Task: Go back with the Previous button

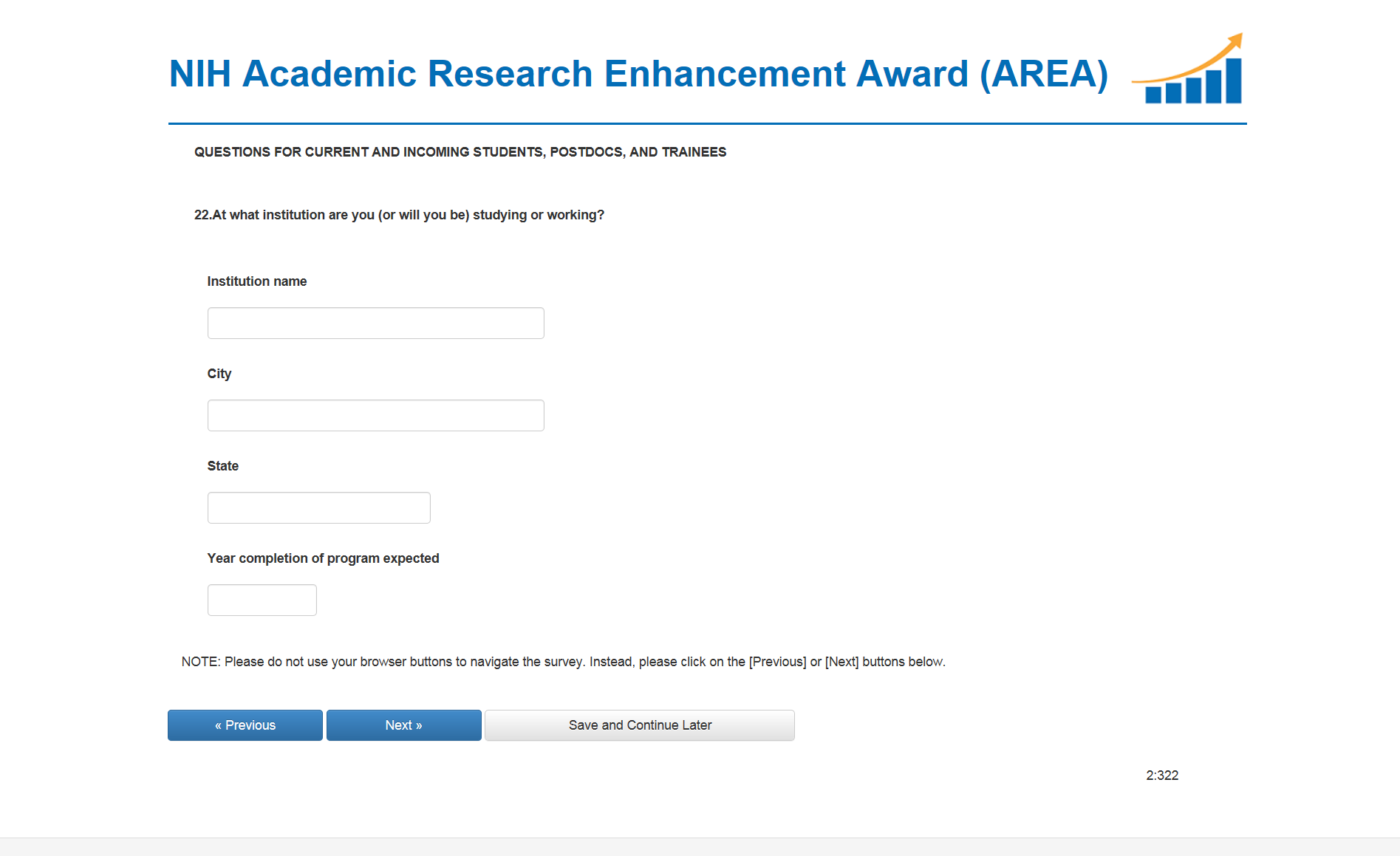Action: (x=245, y=725)
